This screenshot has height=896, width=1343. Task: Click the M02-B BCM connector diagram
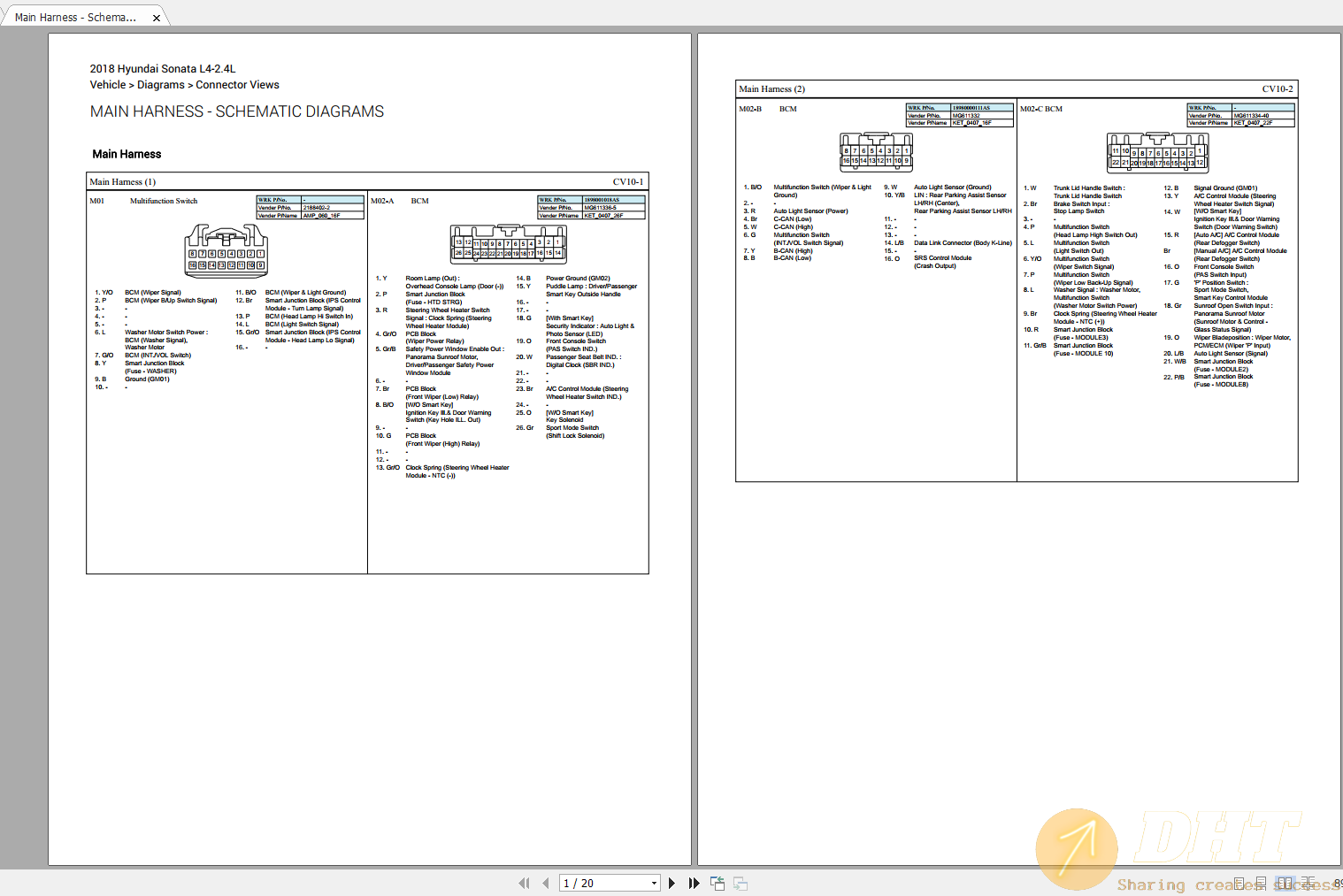(876, 151)
